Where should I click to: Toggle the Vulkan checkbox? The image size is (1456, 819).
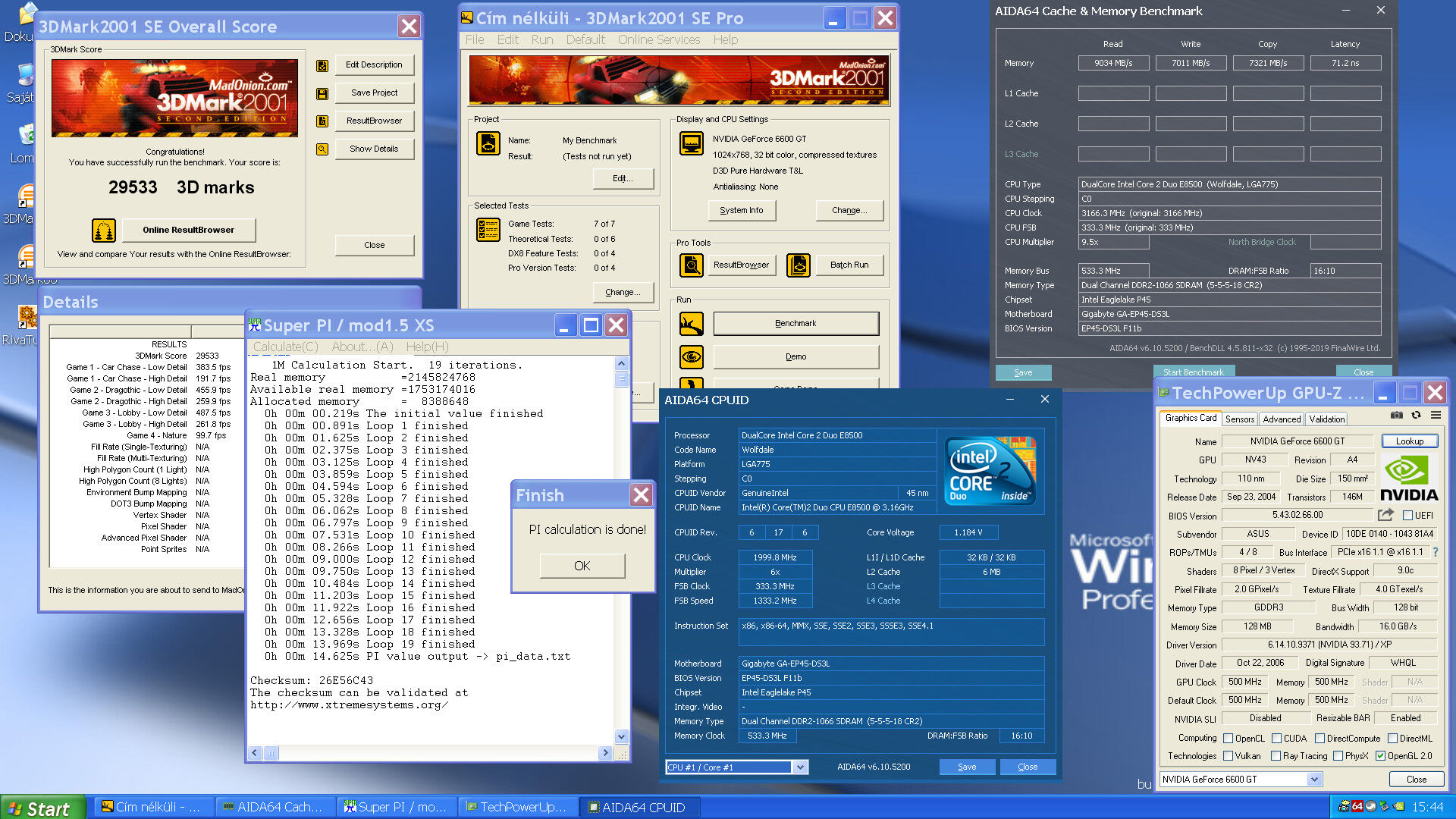point(1228,756)
